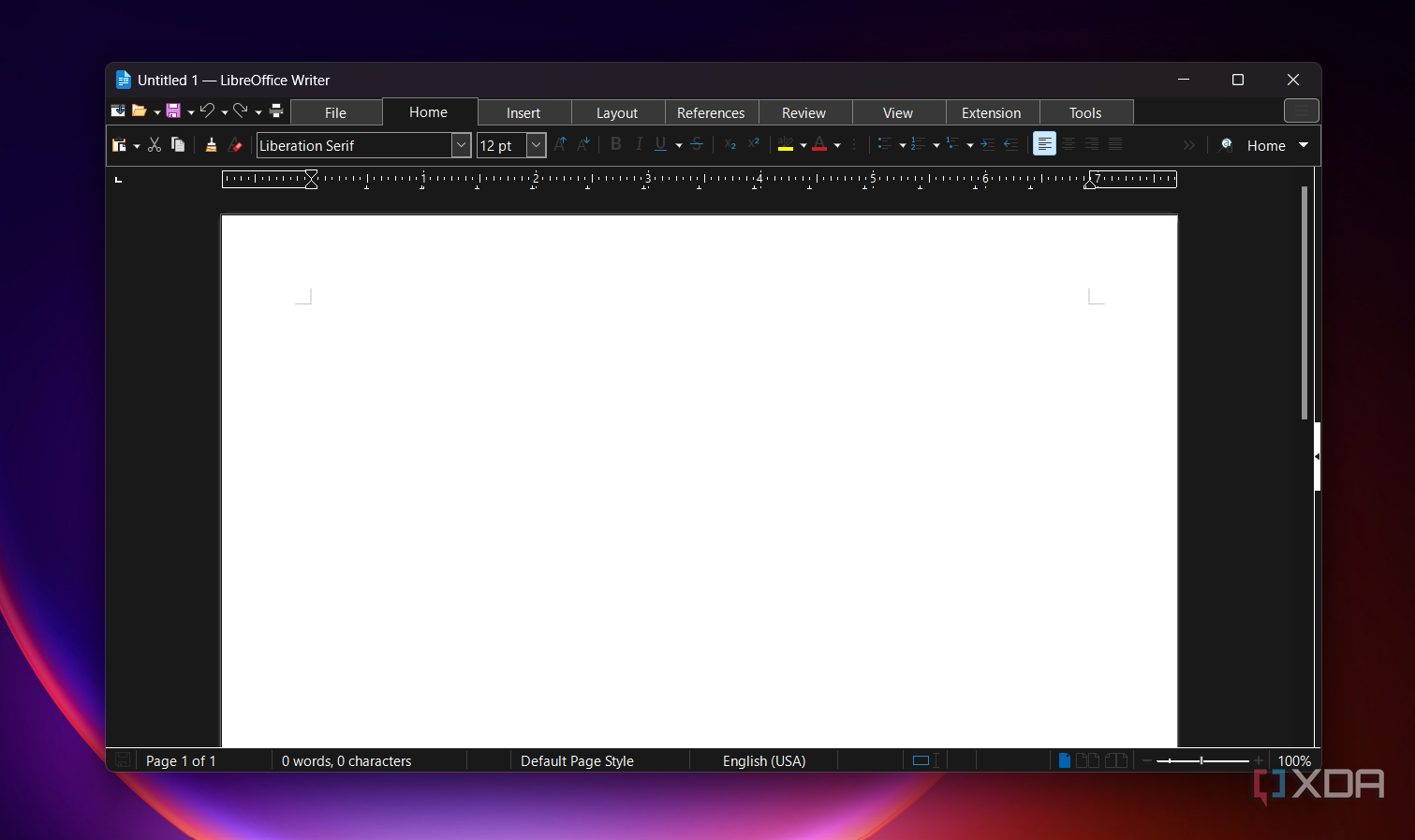Toggle the ordered numbered list

click(918, 144)
